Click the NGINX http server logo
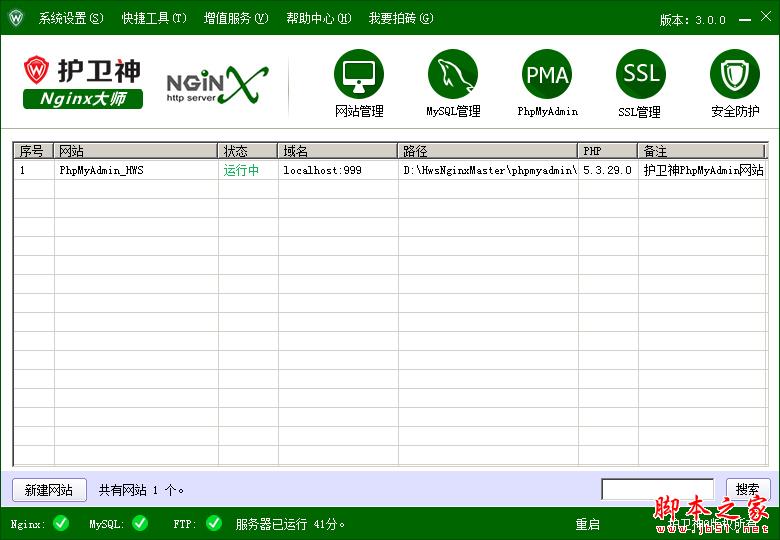The height and width of the screenshot is (540, 780). (x=217, y=85)
